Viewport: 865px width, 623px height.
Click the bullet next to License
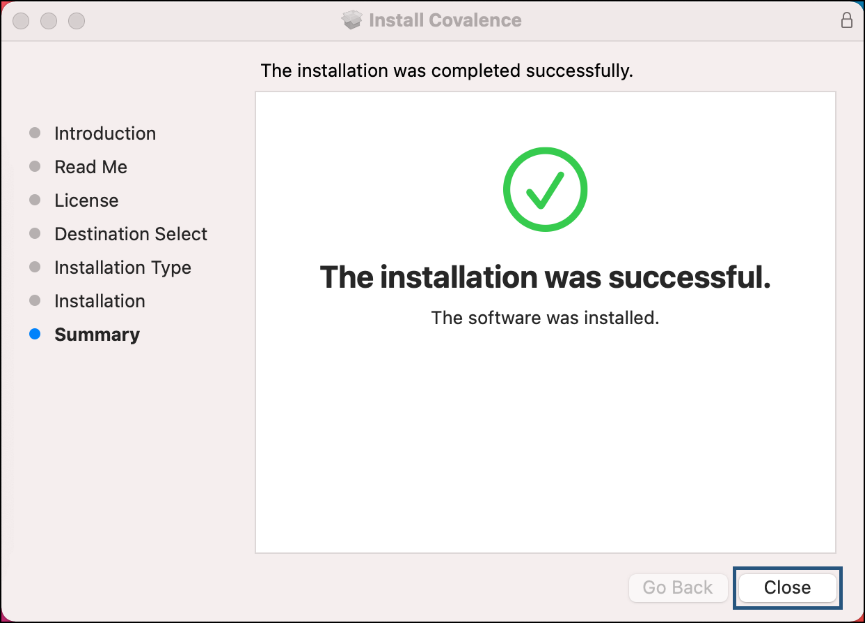(x=36, y=200)
